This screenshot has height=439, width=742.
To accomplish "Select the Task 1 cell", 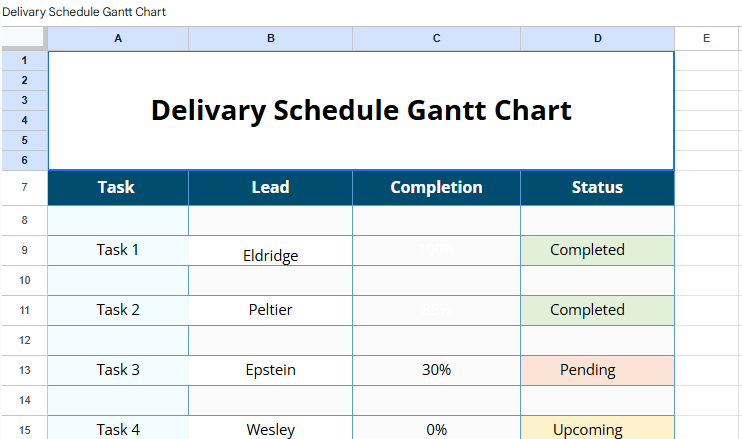I will coord(118,250).
